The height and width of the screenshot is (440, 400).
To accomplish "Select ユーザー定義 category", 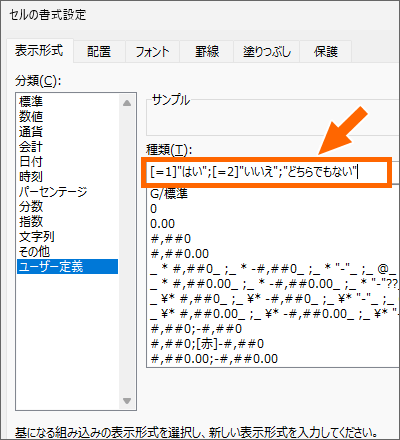I will [68, 267].
